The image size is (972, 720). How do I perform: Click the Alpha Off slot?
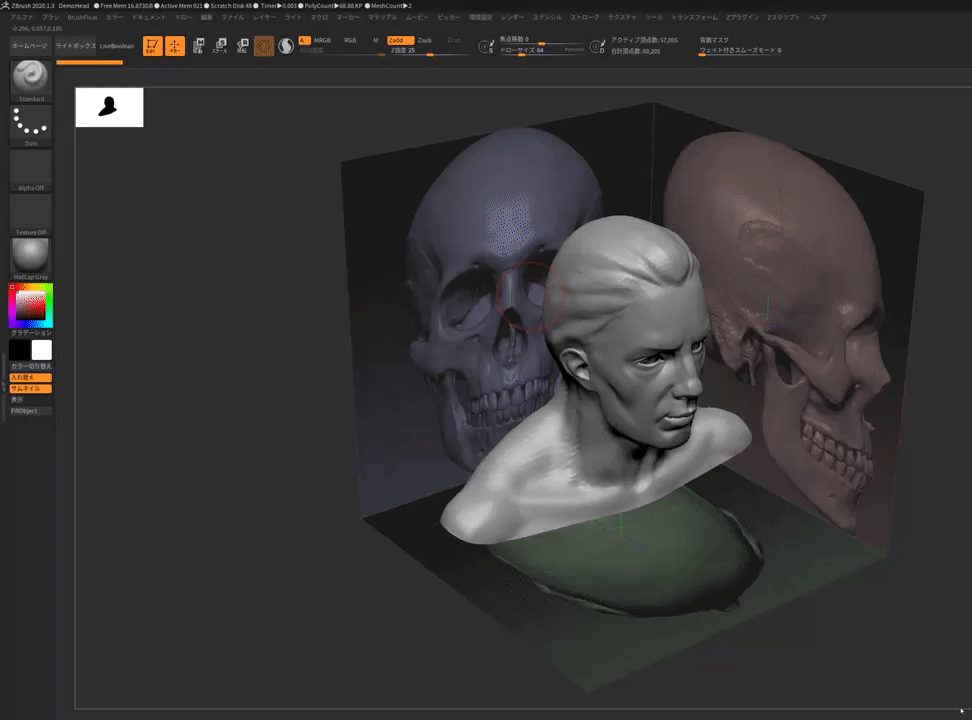(31, 168)
